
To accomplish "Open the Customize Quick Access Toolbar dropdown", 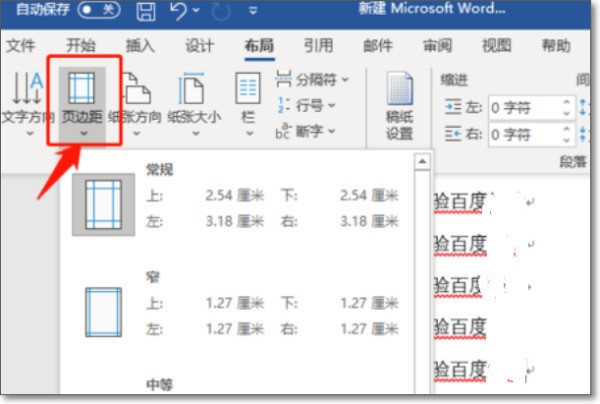I will point(253,11).
